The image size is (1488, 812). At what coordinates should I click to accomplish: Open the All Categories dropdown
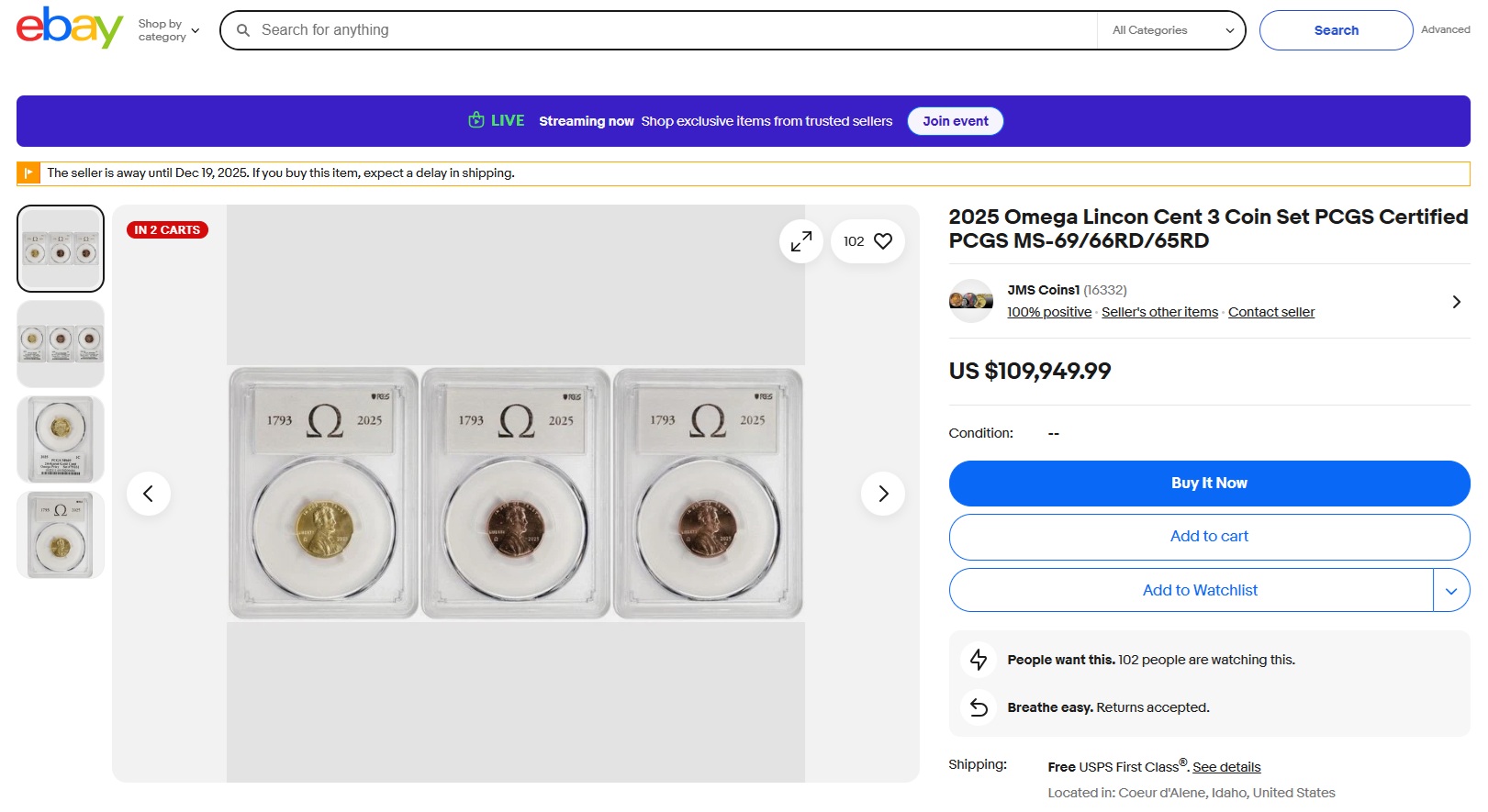coord(1171,30)
